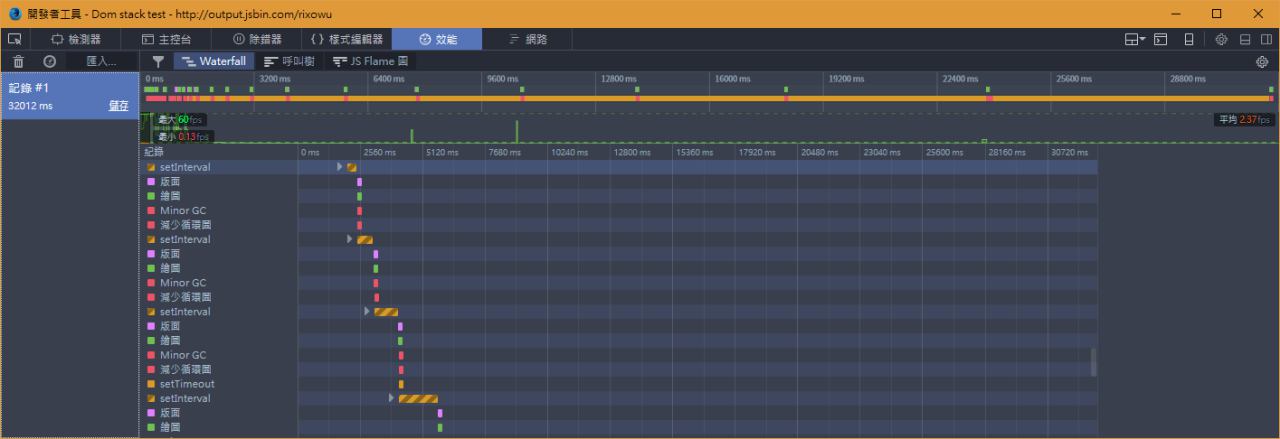
Task: Open the 除錯器 tab
Action: [x=257, y=39]
